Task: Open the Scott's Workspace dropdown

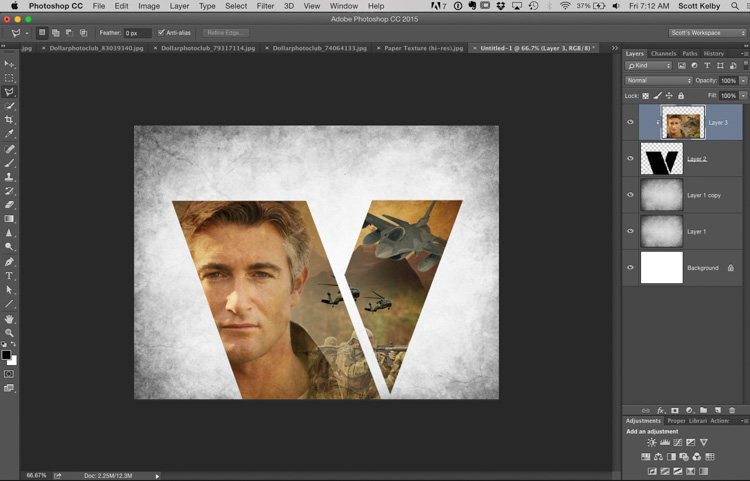Action: coord(707,33)
